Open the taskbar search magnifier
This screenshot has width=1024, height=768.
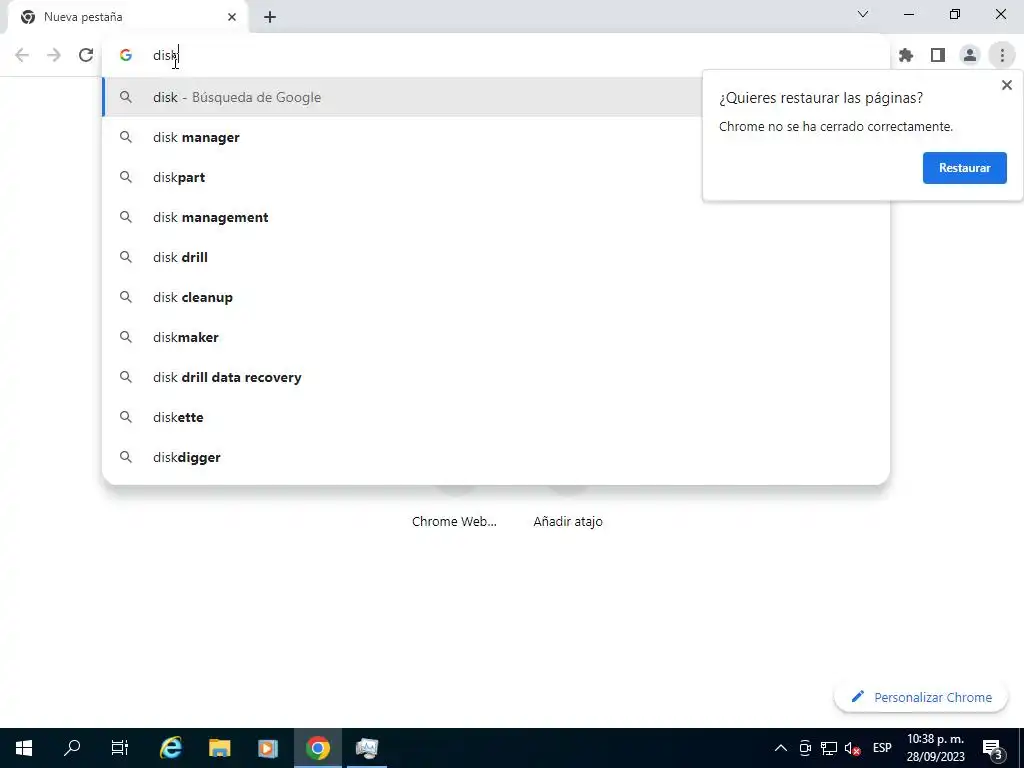pos(72,748)
